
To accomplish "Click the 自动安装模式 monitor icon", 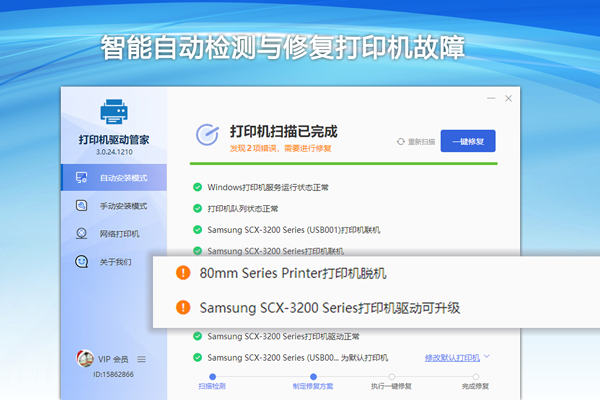I will tap(82, 178).
